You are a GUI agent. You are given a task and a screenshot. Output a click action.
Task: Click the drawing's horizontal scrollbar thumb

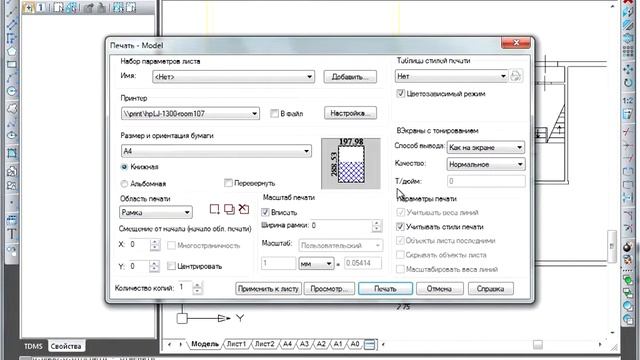[538, 345]
